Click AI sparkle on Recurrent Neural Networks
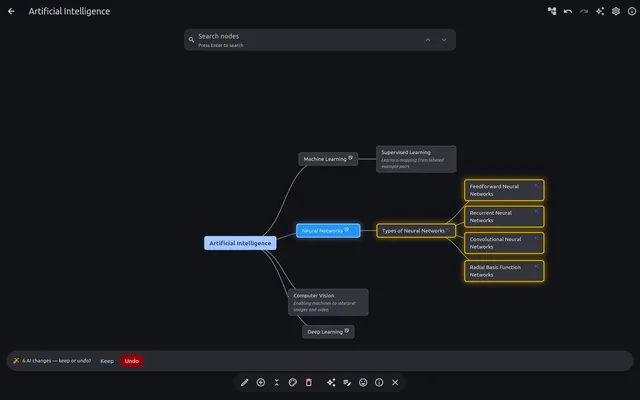Image resolution: width=640 pixels, height=400 pixels. point(536,212)
